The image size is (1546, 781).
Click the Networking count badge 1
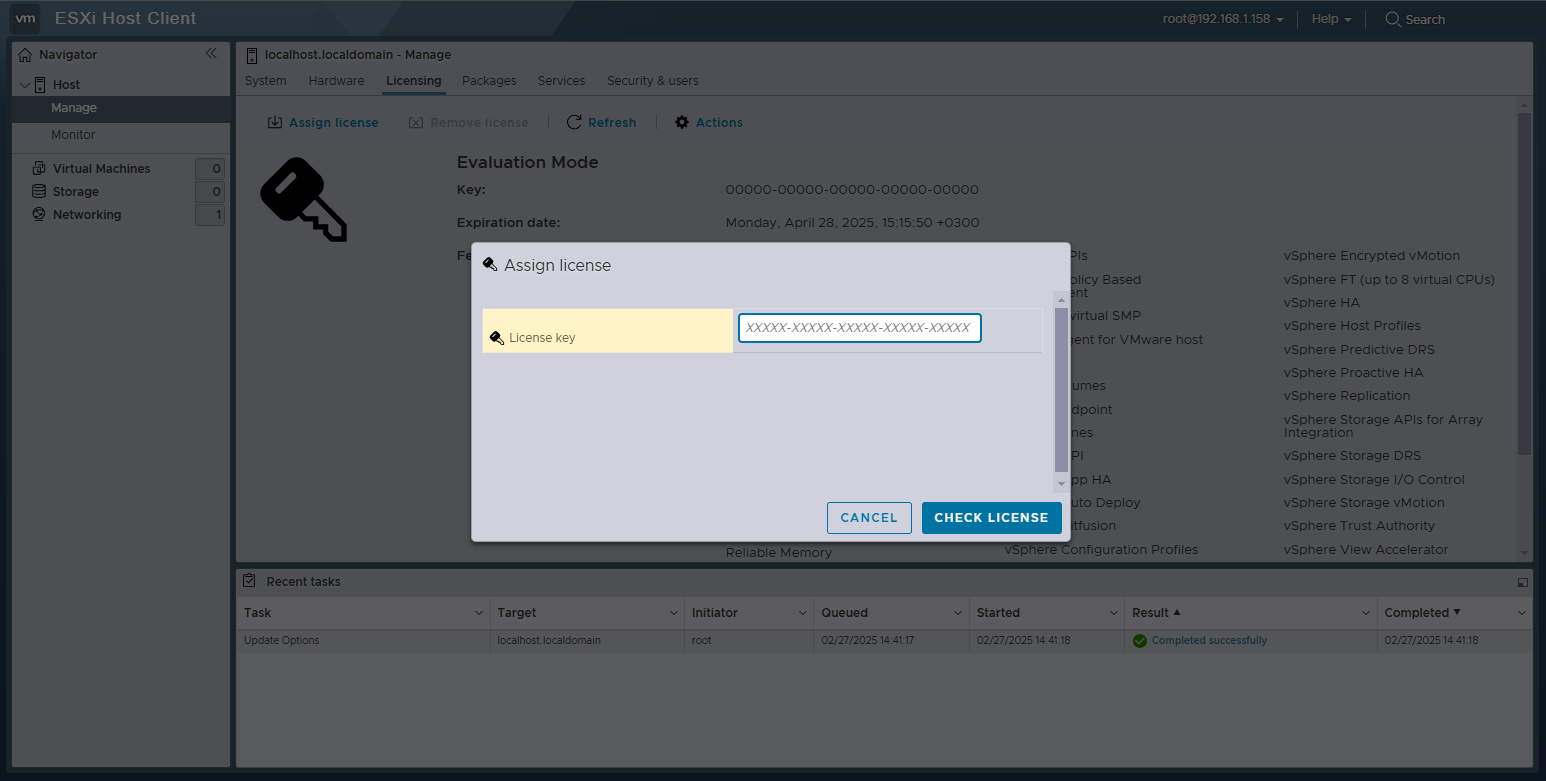coord(210,215)
